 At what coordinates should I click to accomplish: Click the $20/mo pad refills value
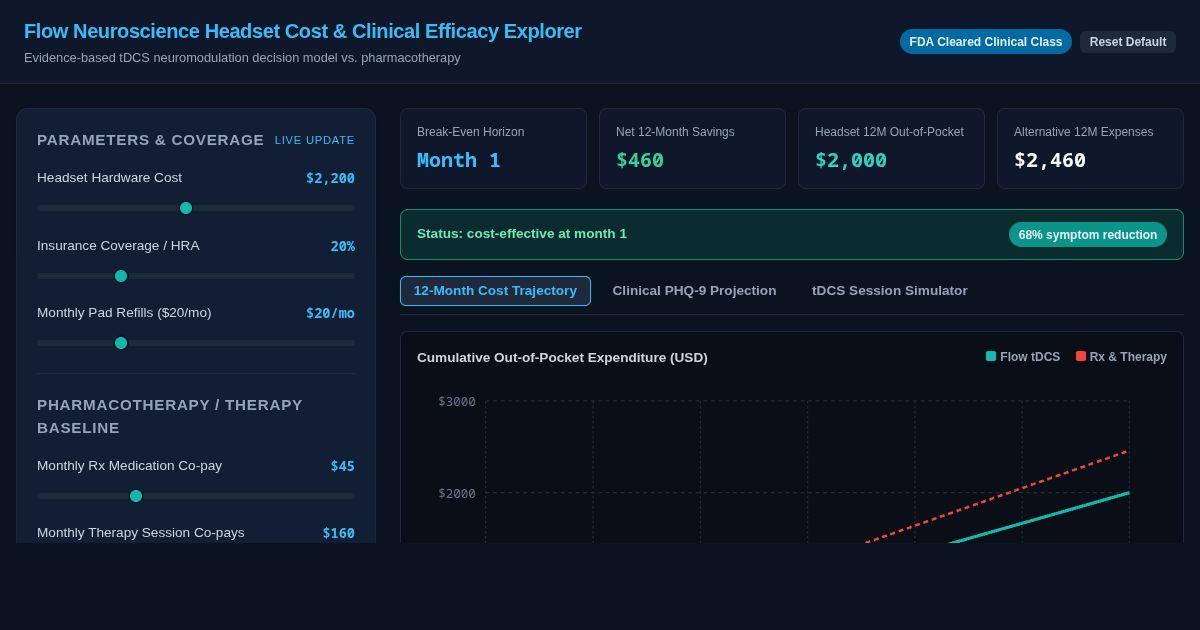coord(330,313)
